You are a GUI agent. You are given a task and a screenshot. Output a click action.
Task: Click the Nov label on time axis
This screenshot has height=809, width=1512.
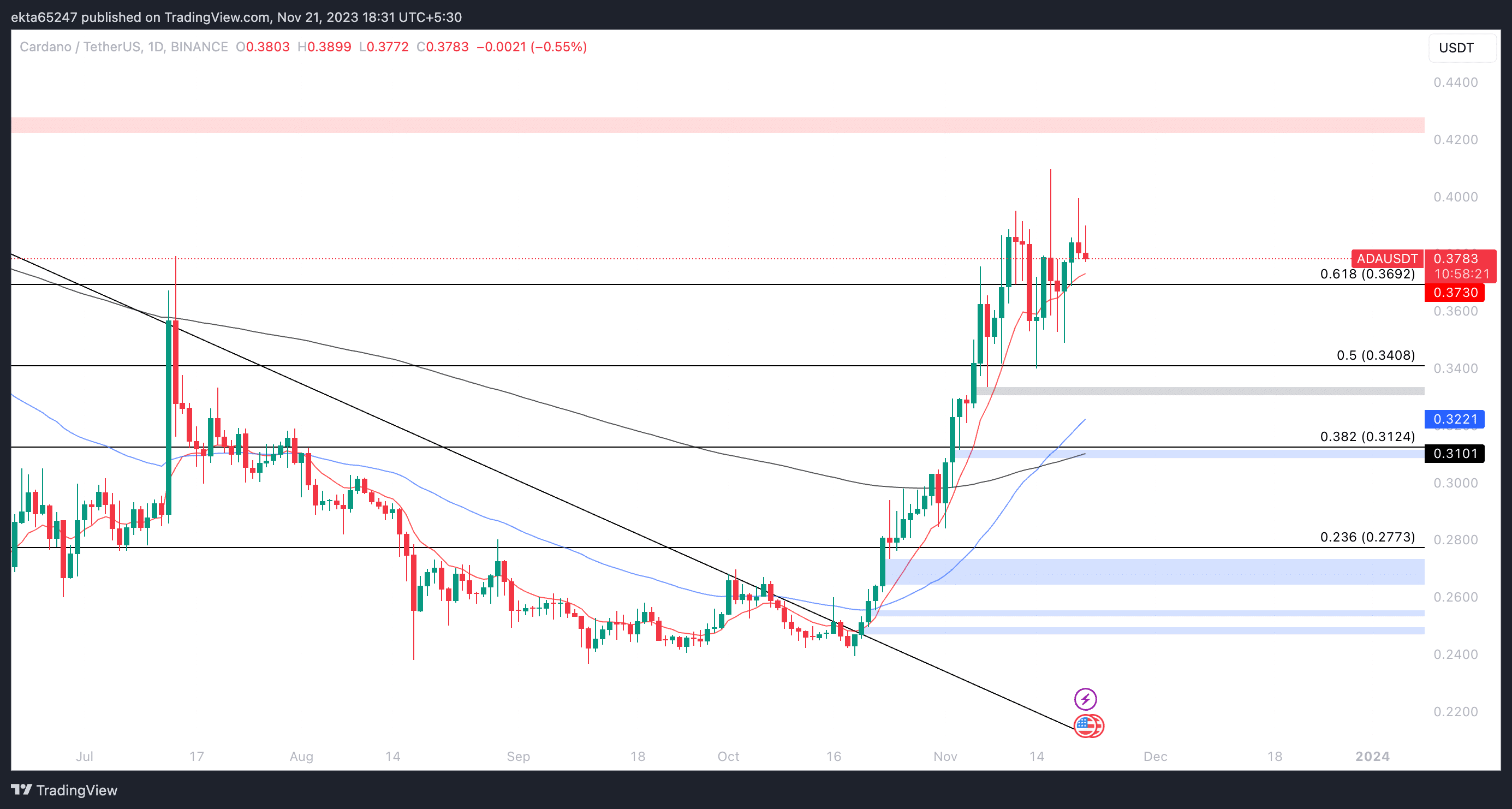click(945, 756)
